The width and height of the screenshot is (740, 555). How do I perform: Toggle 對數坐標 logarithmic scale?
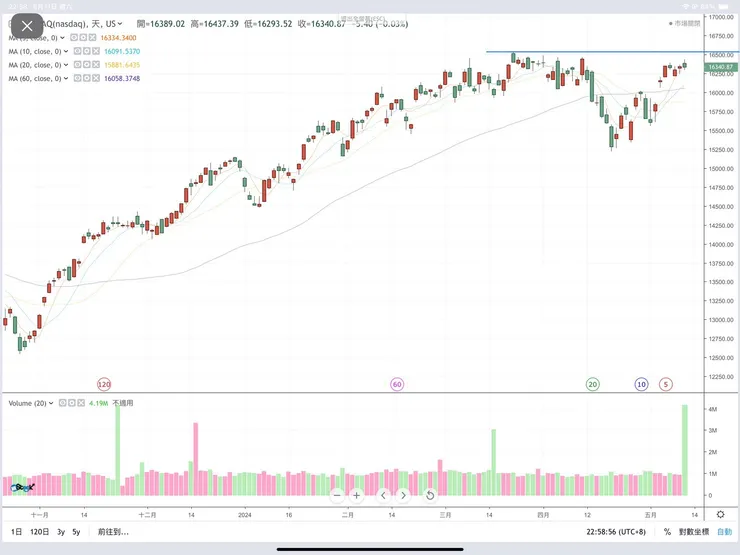[x=694, y=532]
